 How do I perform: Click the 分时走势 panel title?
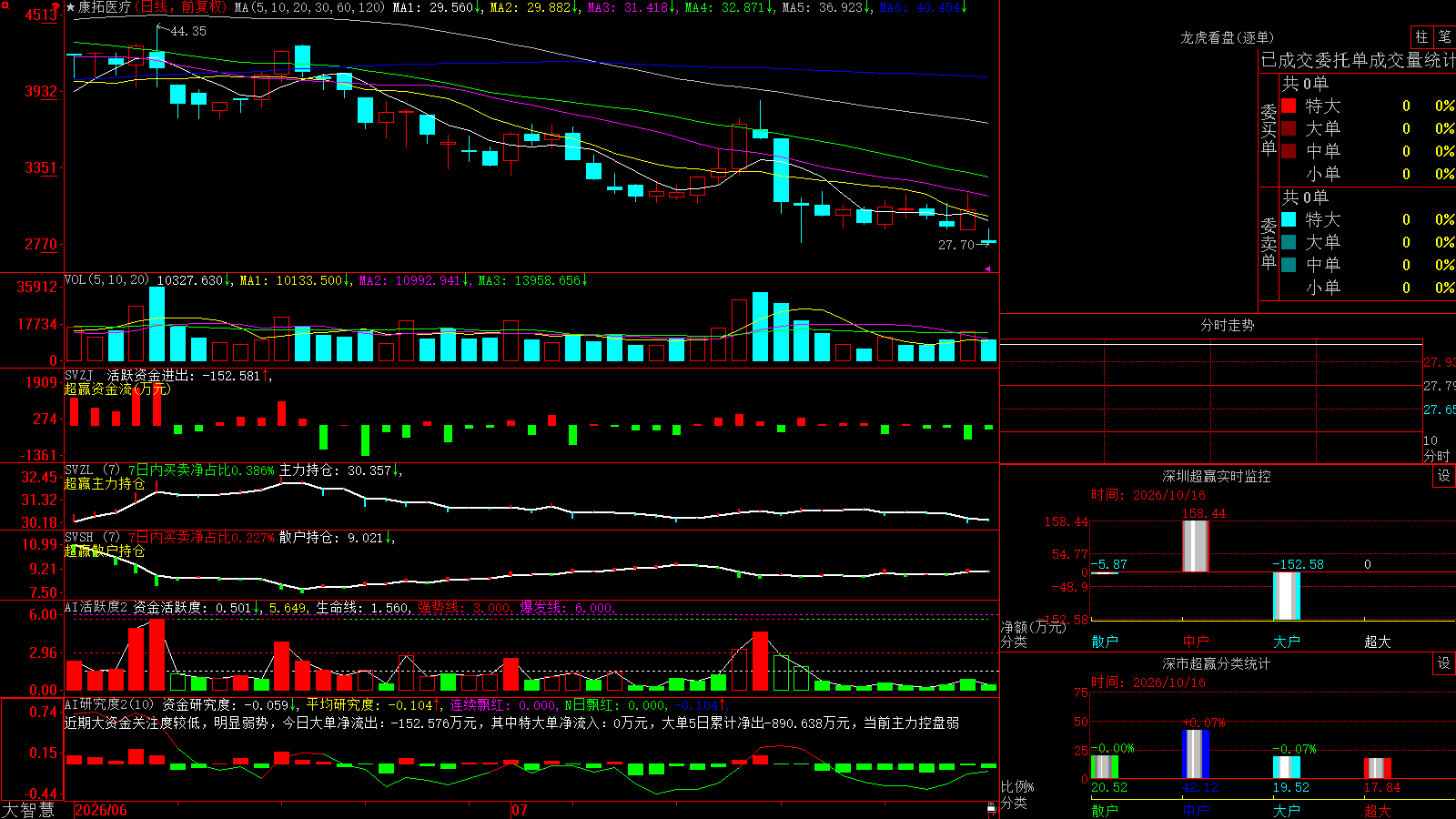tap(1227, 325)
